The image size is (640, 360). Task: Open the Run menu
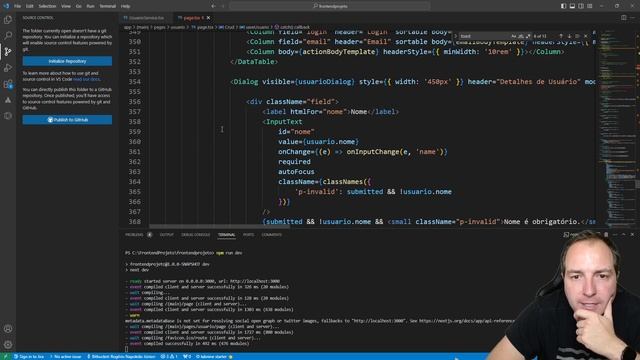[x=90, y=6]
